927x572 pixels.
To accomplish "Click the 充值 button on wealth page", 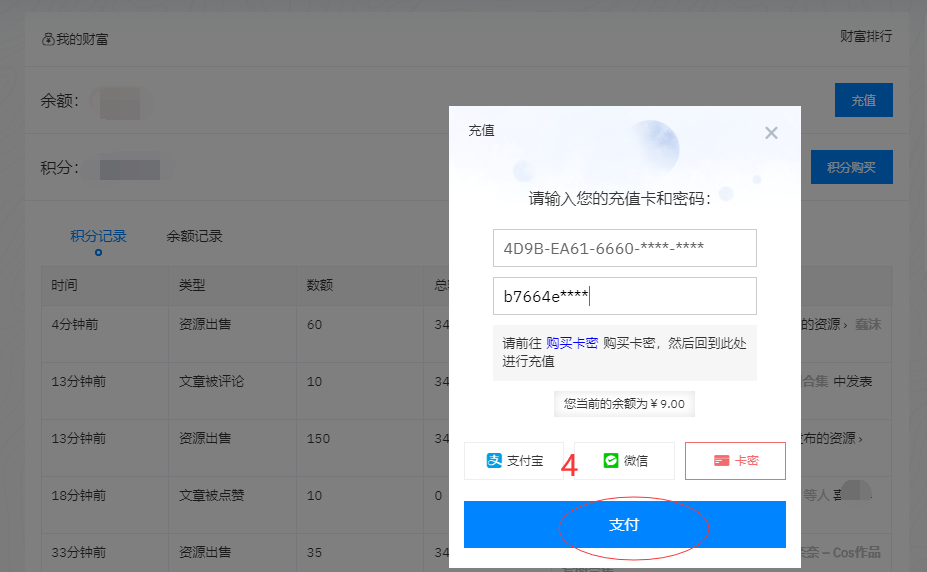I will (x=864, y=100).
